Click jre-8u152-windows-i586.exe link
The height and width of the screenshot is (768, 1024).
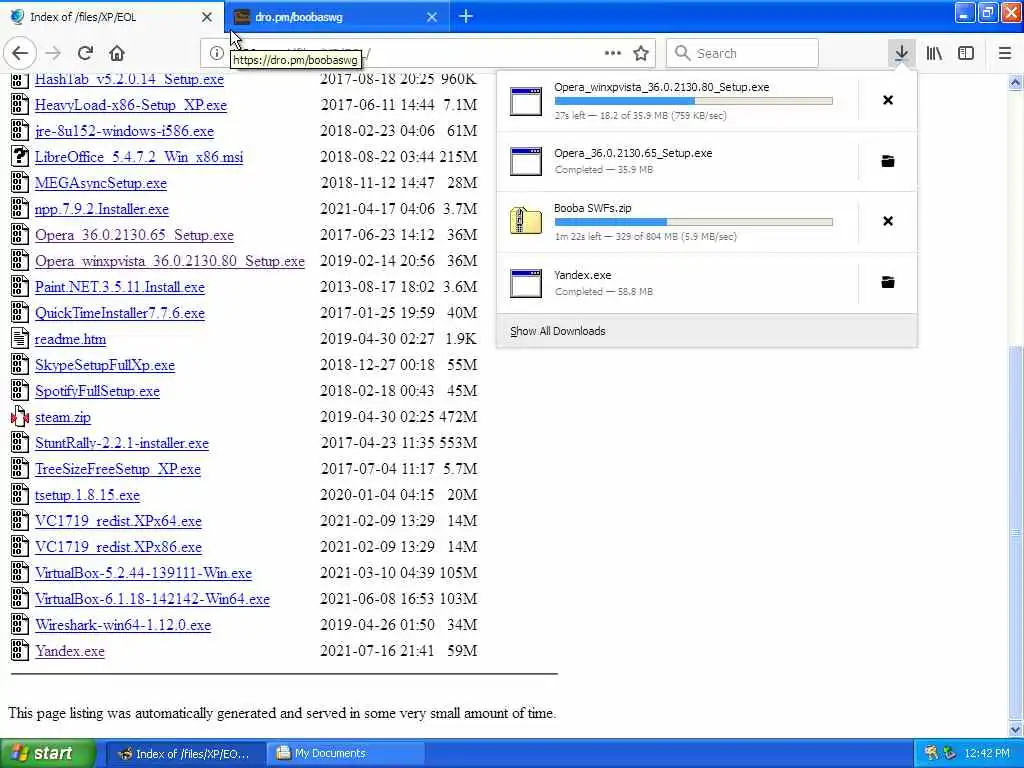click(x=124, y=131)
